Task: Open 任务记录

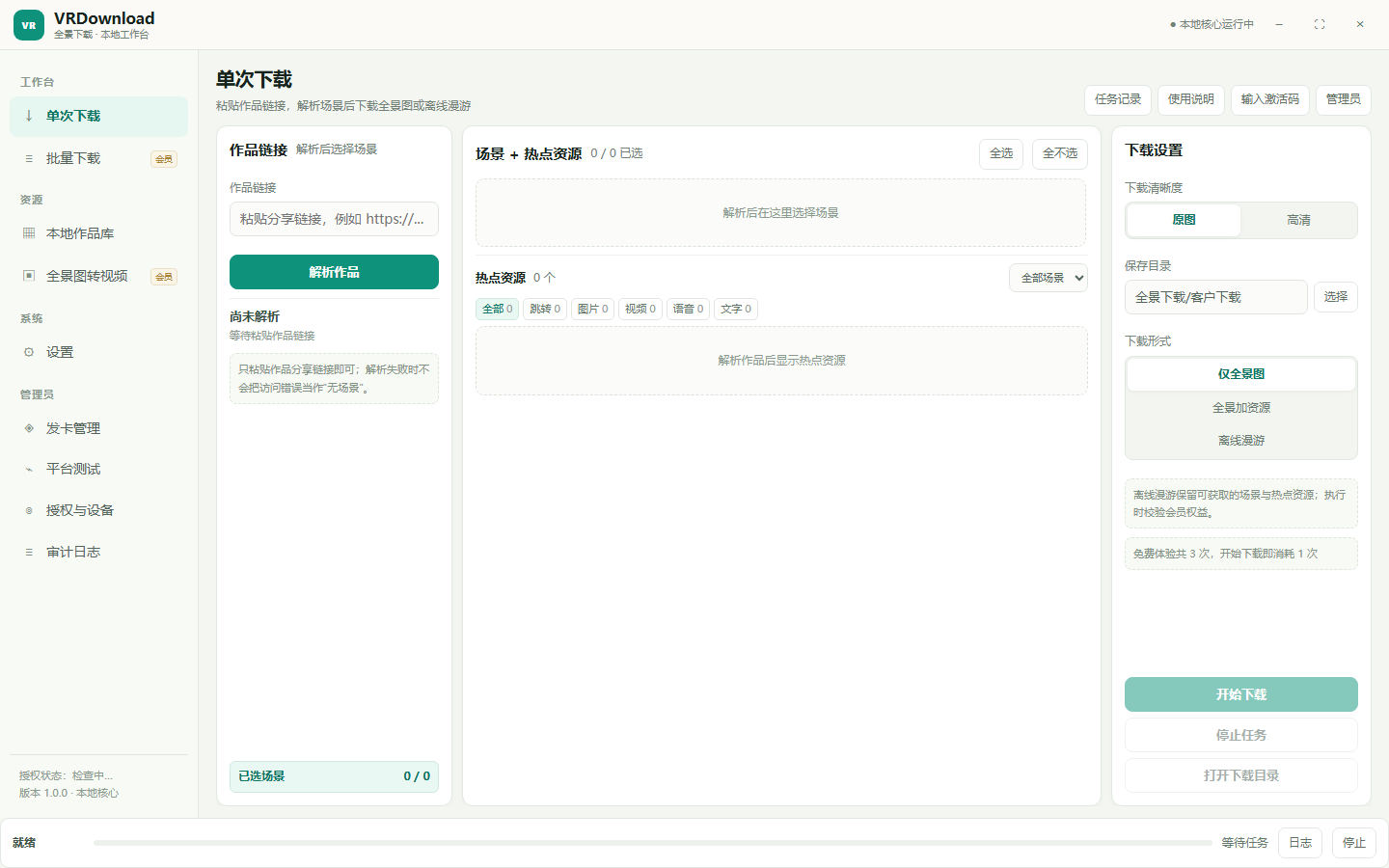Action: (x=1118, y=99)
